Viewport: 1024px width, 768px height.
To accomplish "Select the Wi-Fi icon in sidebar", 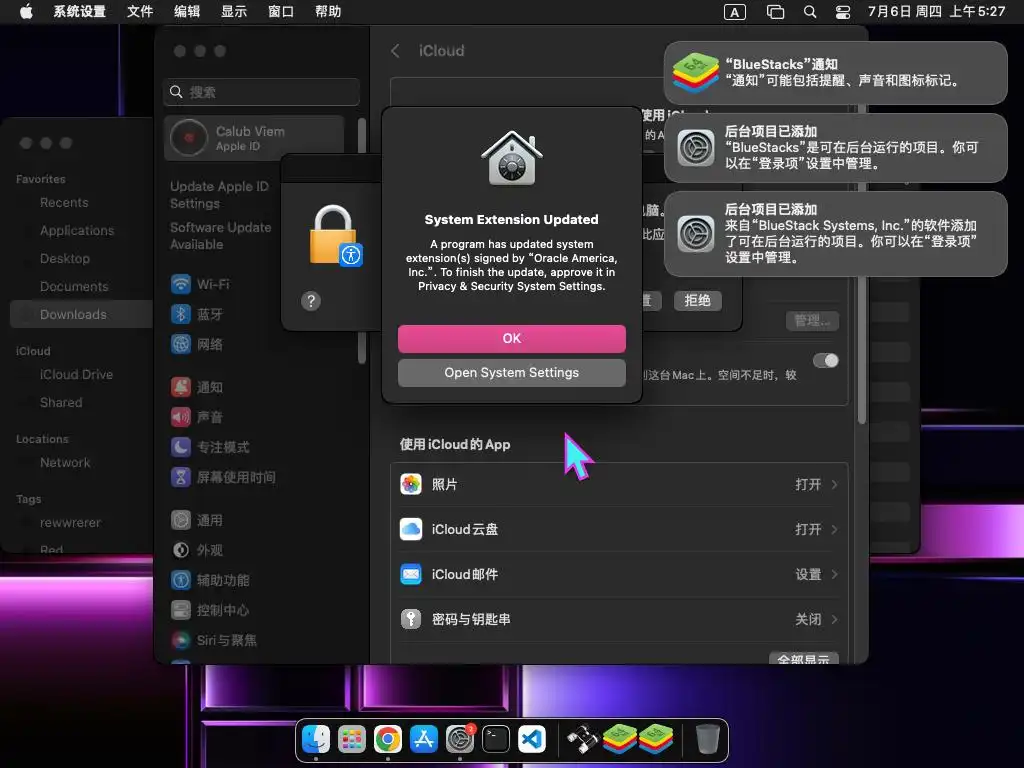I will [181, 284].
